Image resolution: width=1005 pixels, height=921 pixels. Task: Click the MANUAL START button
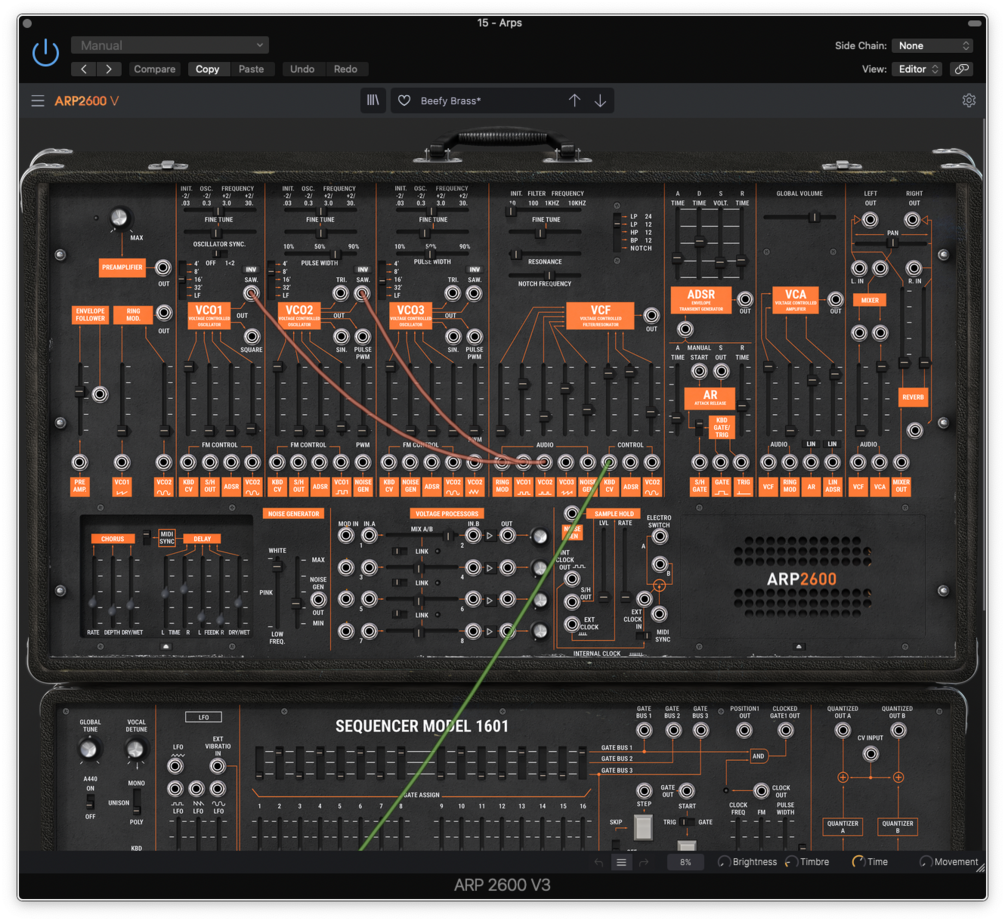pyautogui.click(x=699, y=371)
